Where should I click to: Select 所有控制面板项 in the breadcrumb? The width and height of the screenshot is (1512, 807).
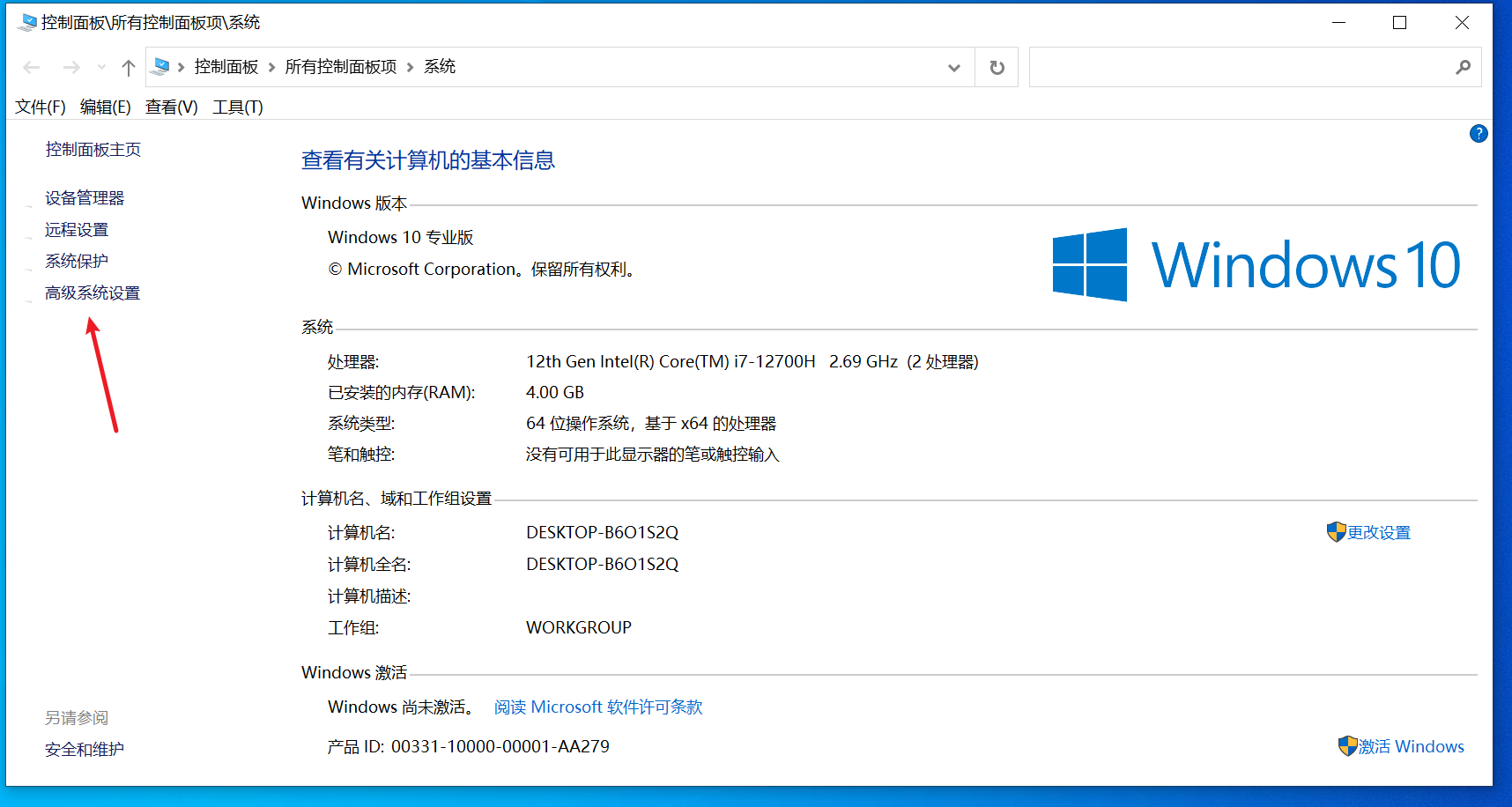341,67
